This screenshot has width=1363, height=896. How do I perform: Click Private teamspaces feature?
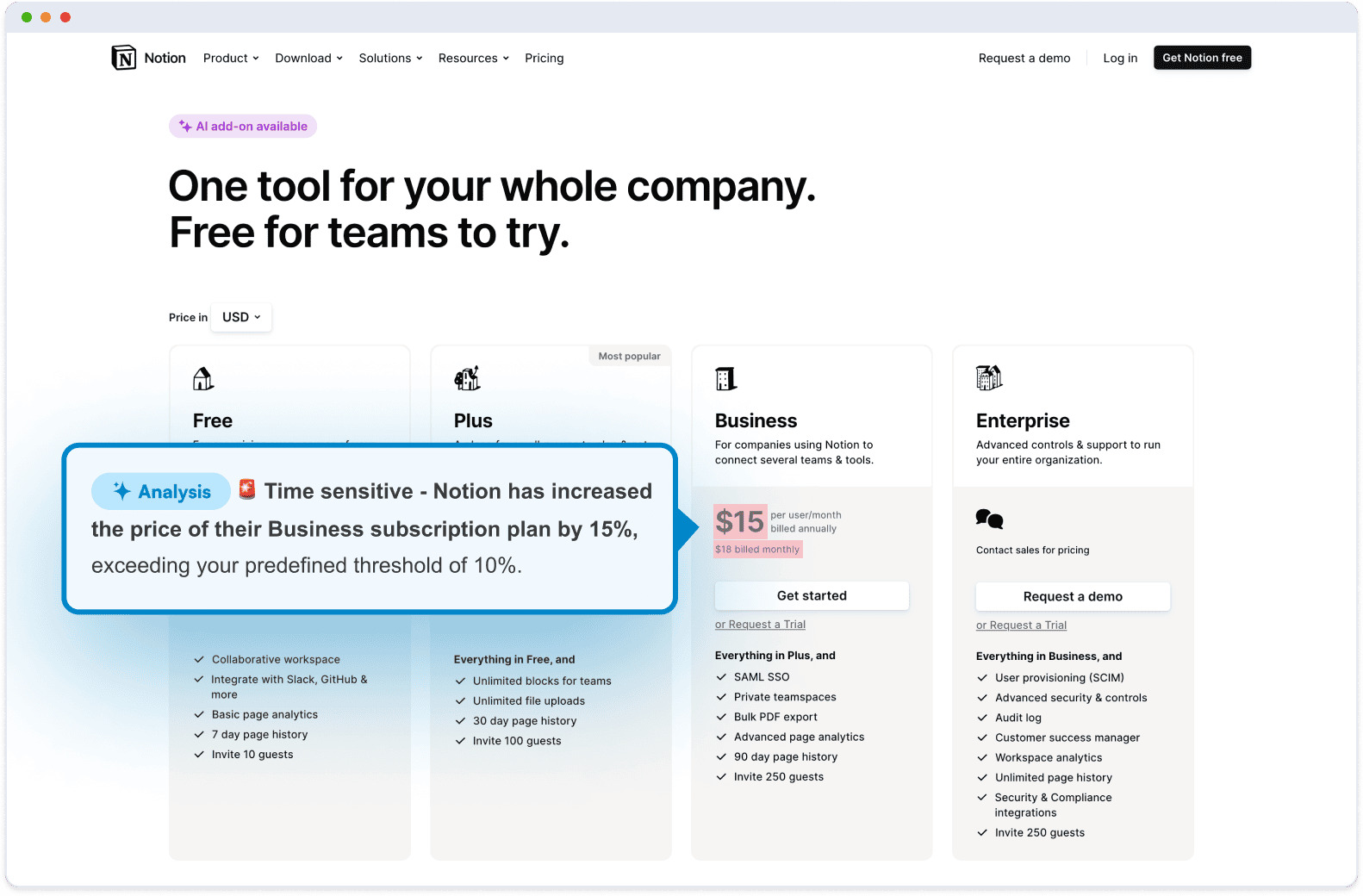[785, 697]
